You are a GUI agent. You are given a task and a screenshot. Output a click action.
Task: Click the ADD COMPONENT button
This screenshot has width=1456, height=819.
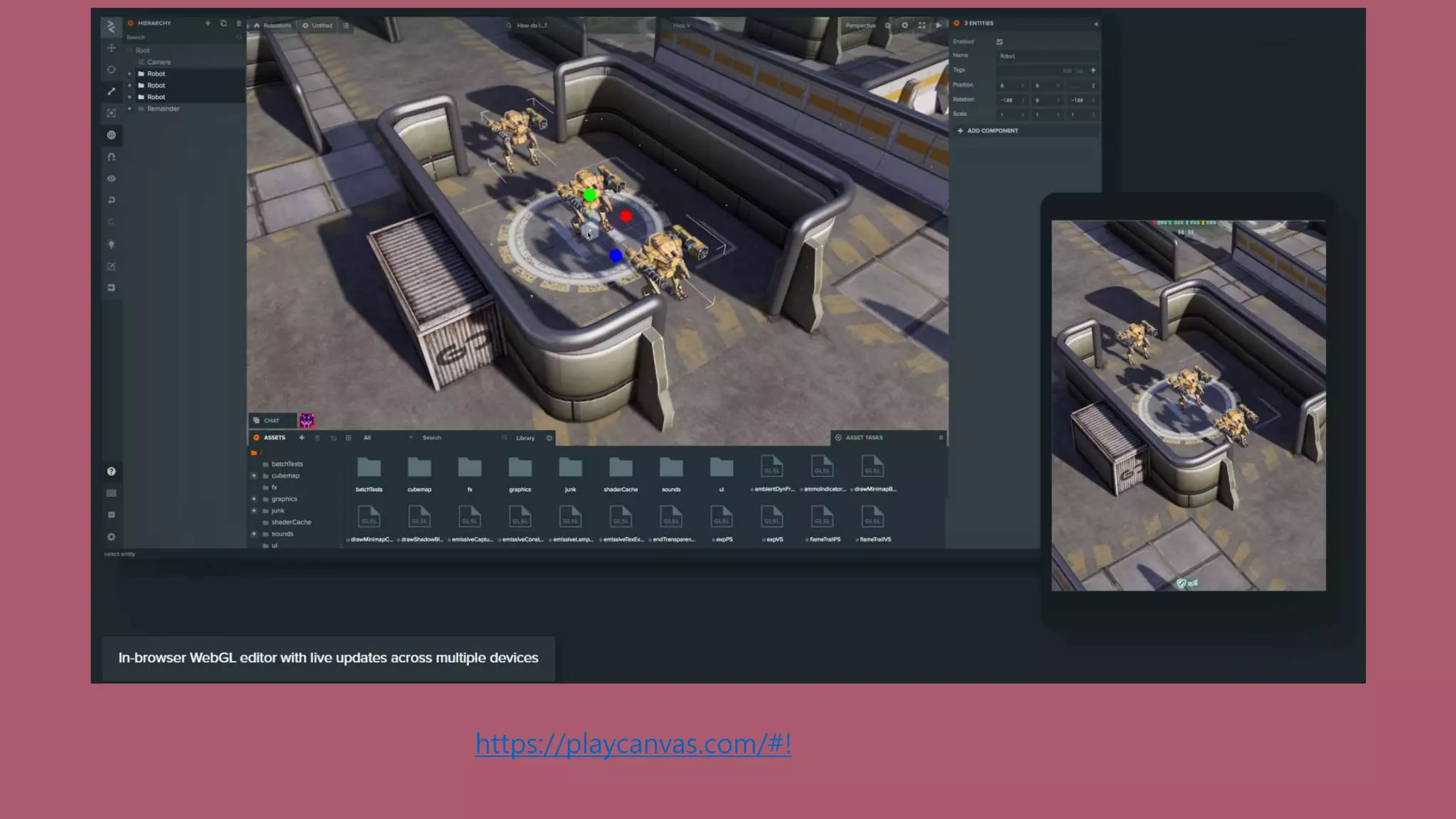click(1024, 131)
